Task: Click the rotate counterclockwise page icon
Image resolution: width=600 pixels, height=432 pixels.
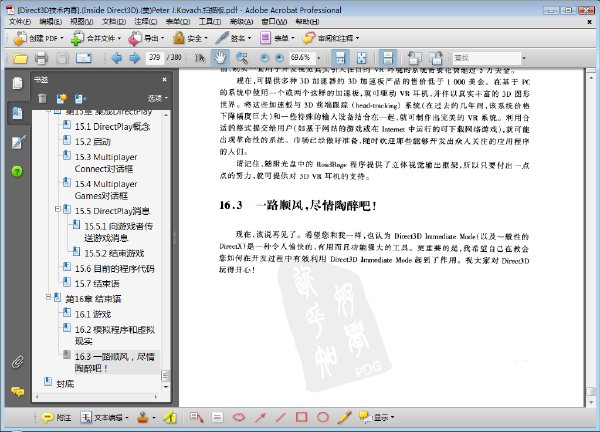Action: 414,58
